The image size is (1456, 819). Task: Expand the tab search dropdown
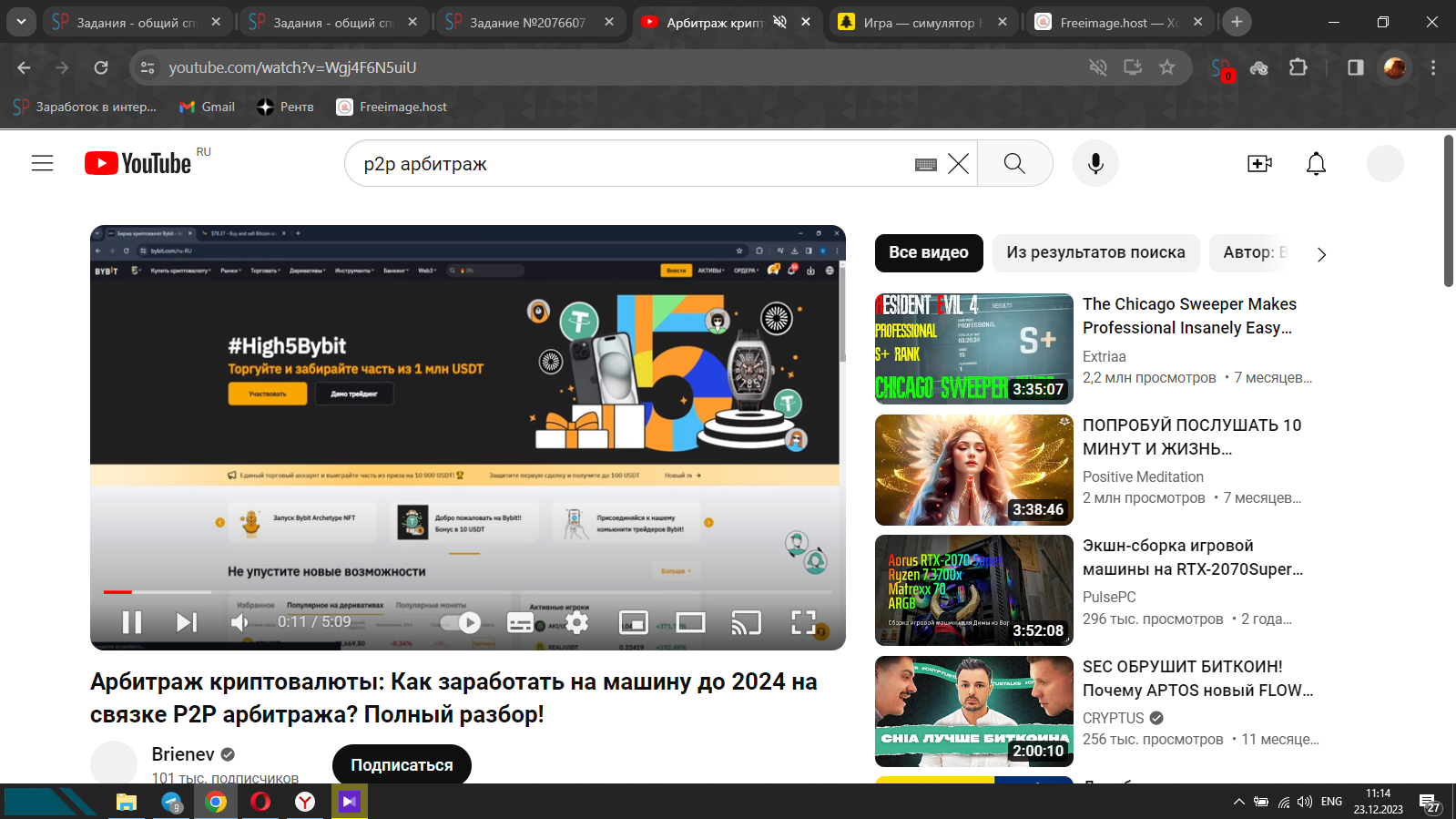tap(21, 22)
